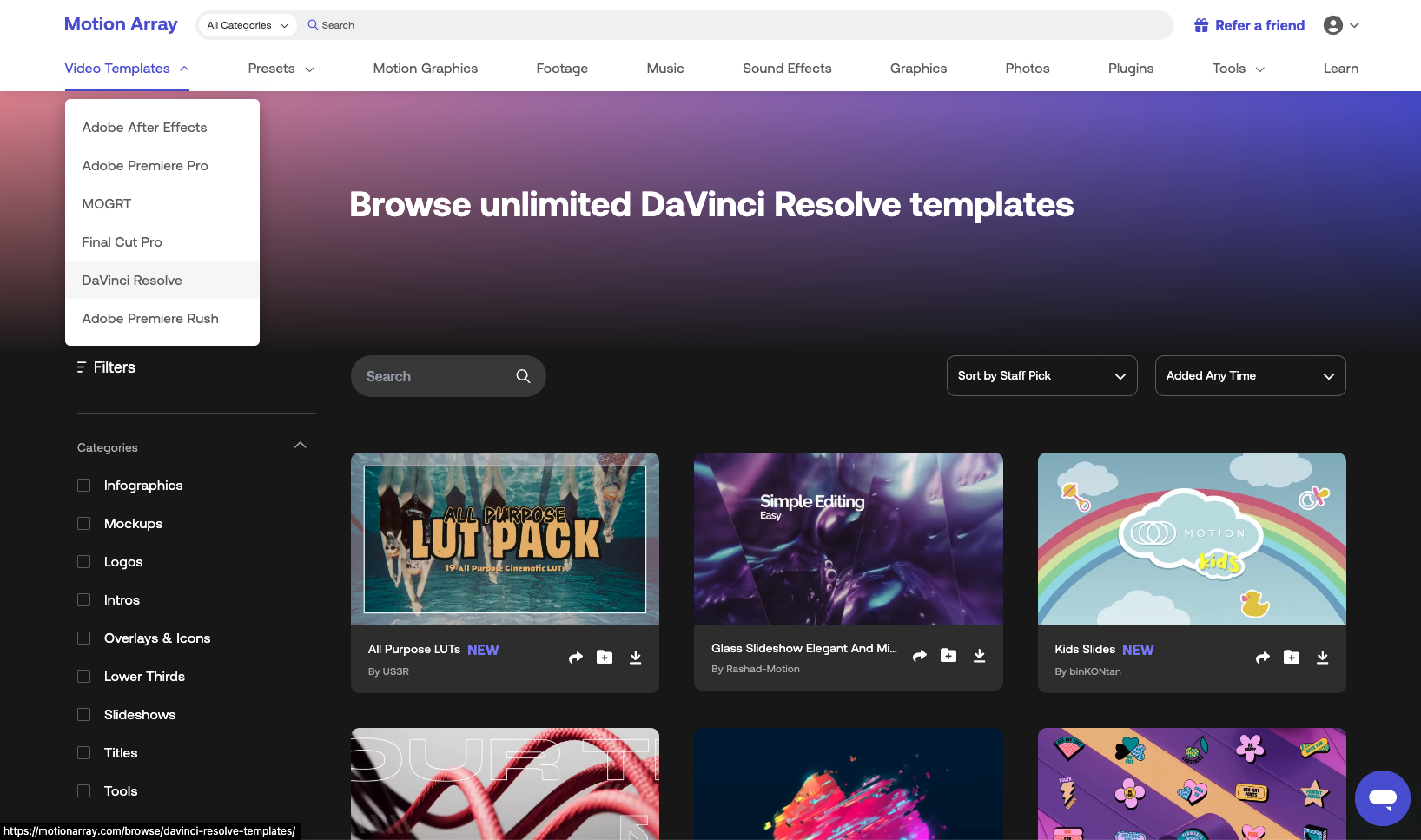This screenshot has height=840, width=1421.
Task: Share the Glass Slideshow Elegant template
Action: click(919, 656)
